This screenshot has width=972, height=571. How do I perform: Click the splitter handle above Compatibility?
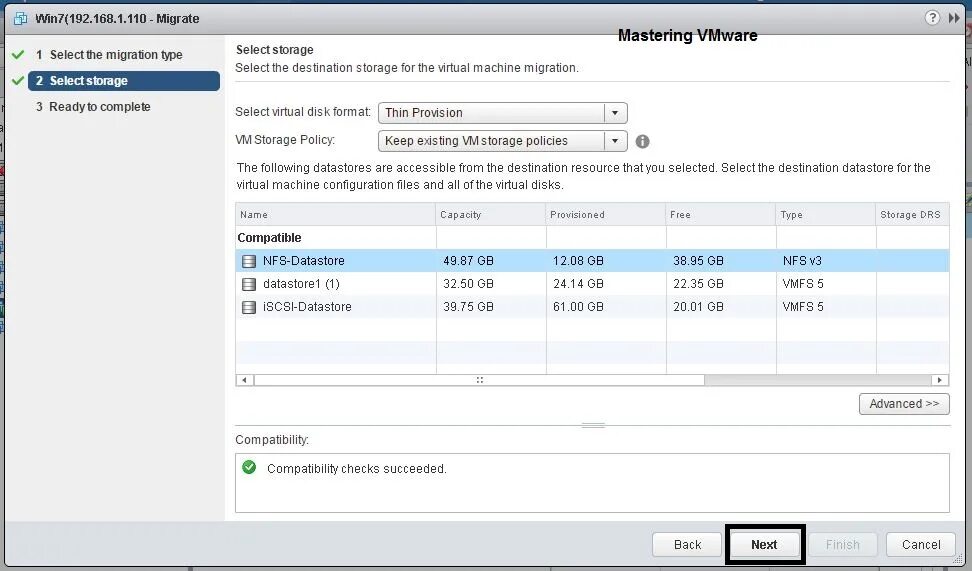(593, 425)
